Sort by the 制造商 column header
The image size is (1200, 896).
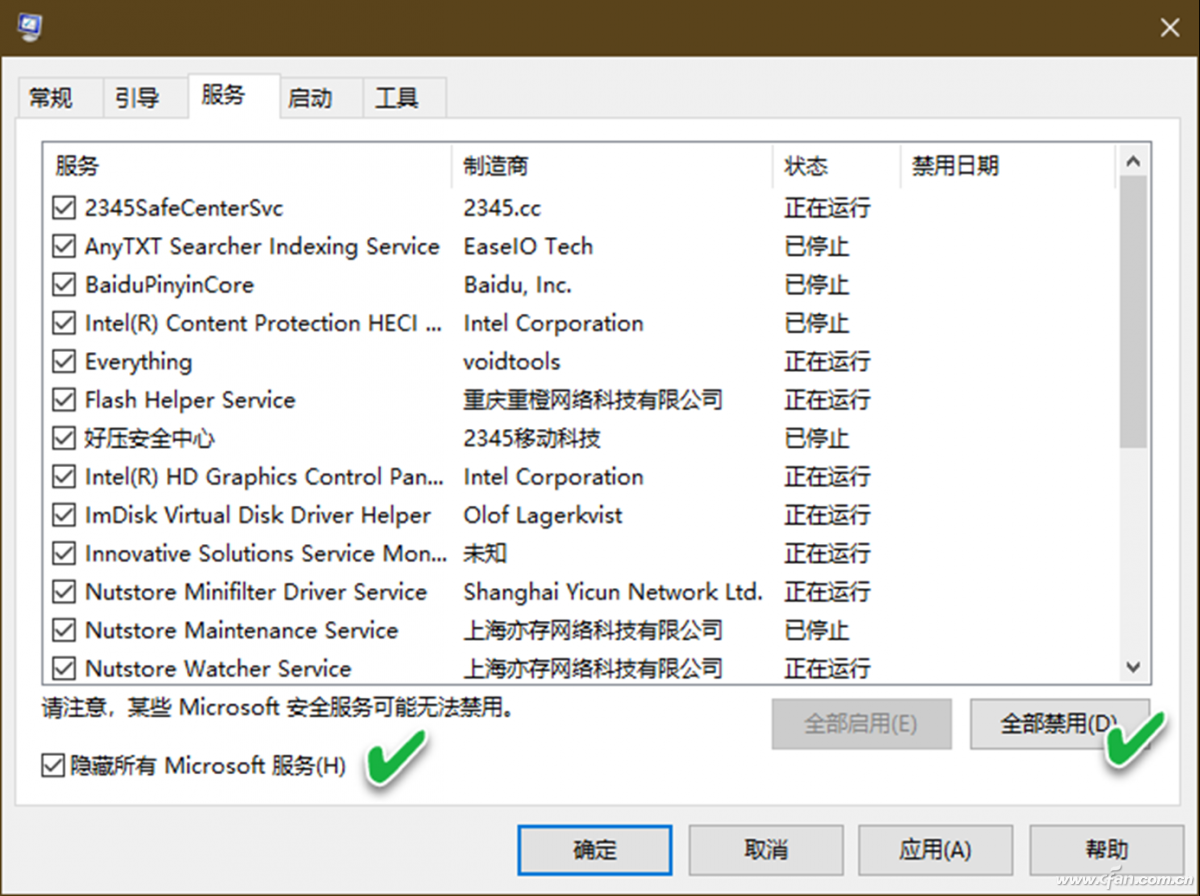click(612, 166)
